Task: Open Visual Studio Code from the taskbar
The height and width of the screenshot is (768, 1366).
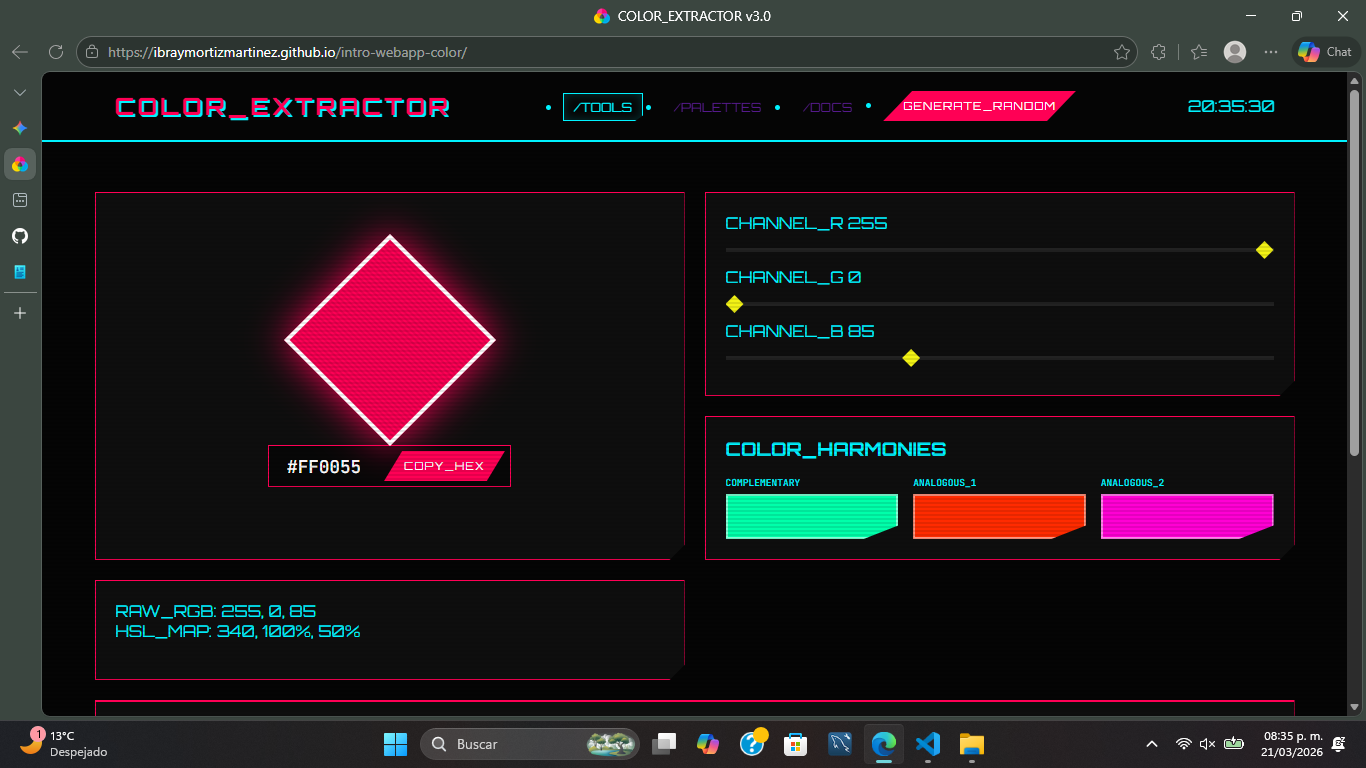Action: (927, 744)
